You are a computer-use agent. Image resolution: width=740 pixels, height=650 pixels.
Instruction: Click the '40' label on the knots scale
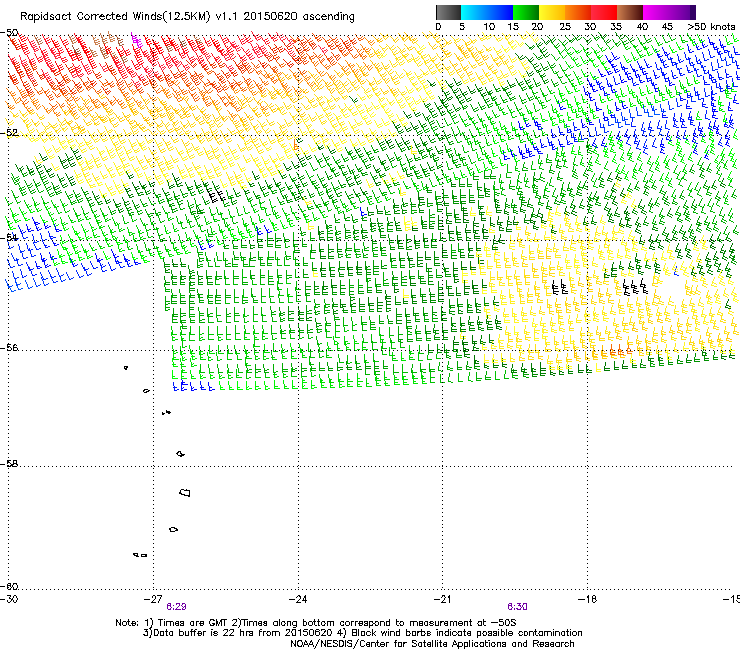[x=642, y=27]
